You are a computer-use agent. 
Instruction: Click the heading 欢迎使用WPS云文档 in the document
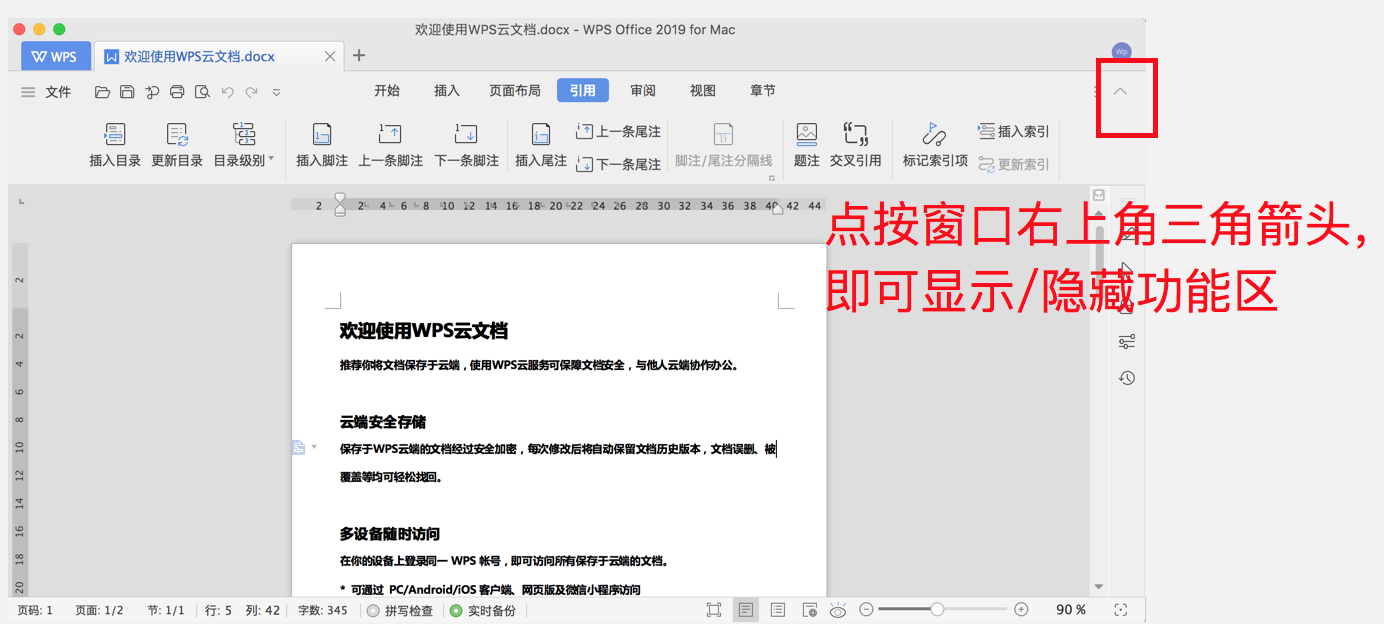pos(424,331)
